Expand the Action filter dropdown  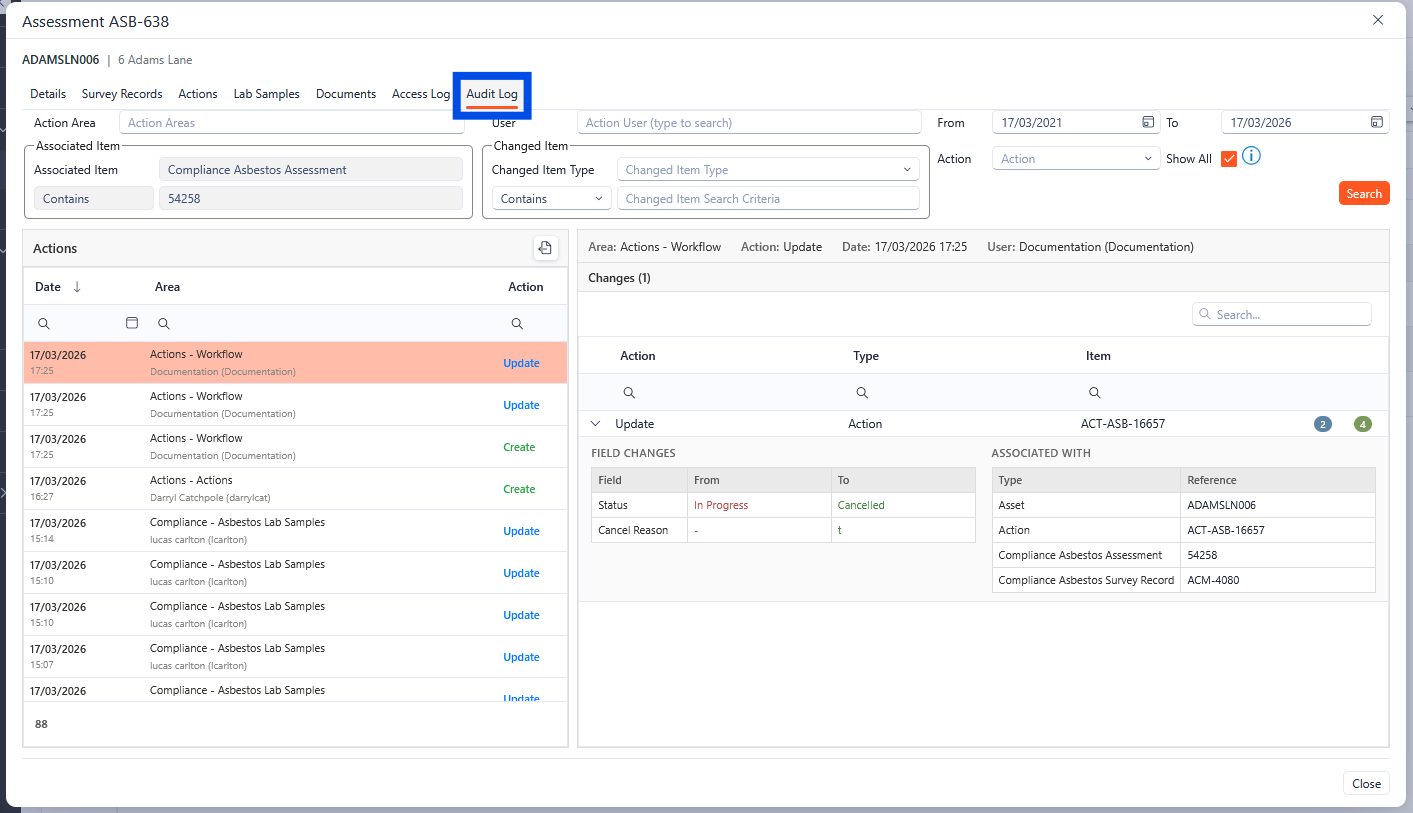click(x=1076, y=159)
